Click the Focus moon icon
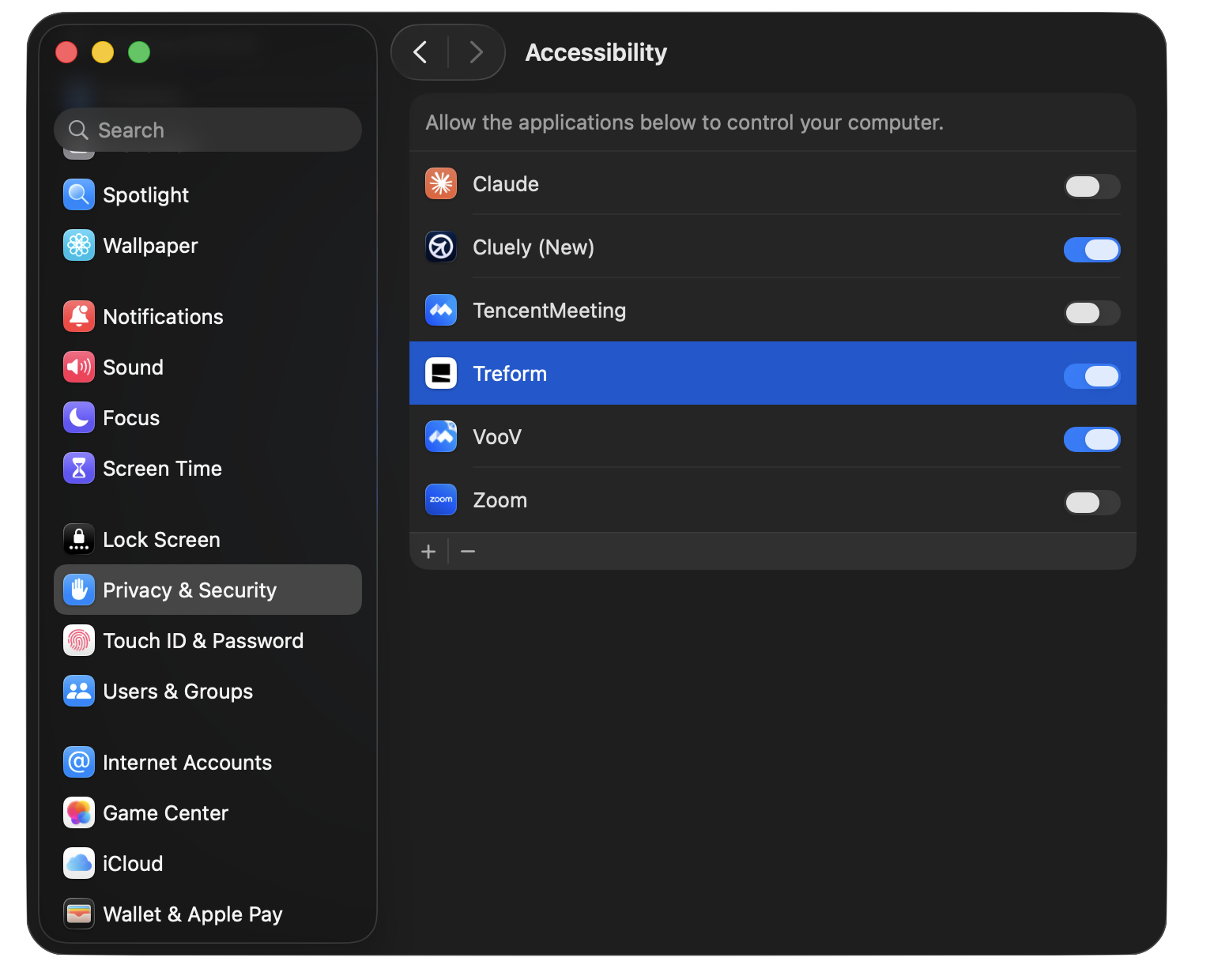1214x980 pixels. coord(79,418)
